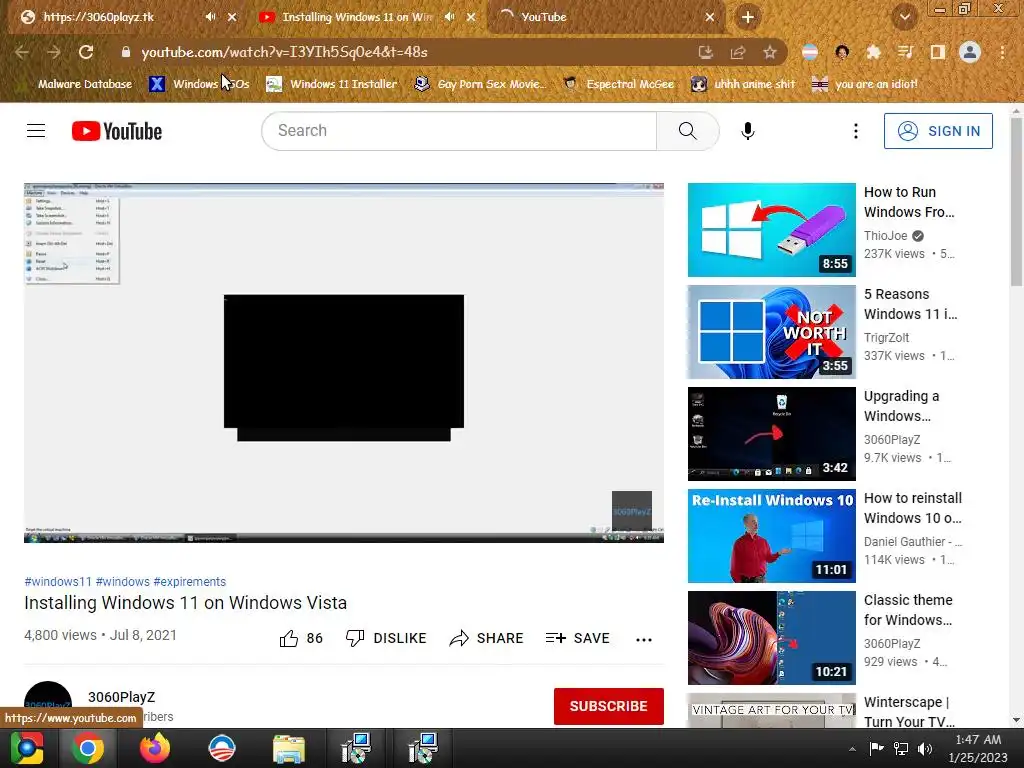Focus the YouTube search field
This screenshot has width=1024, height=768.
coord(459,131)
